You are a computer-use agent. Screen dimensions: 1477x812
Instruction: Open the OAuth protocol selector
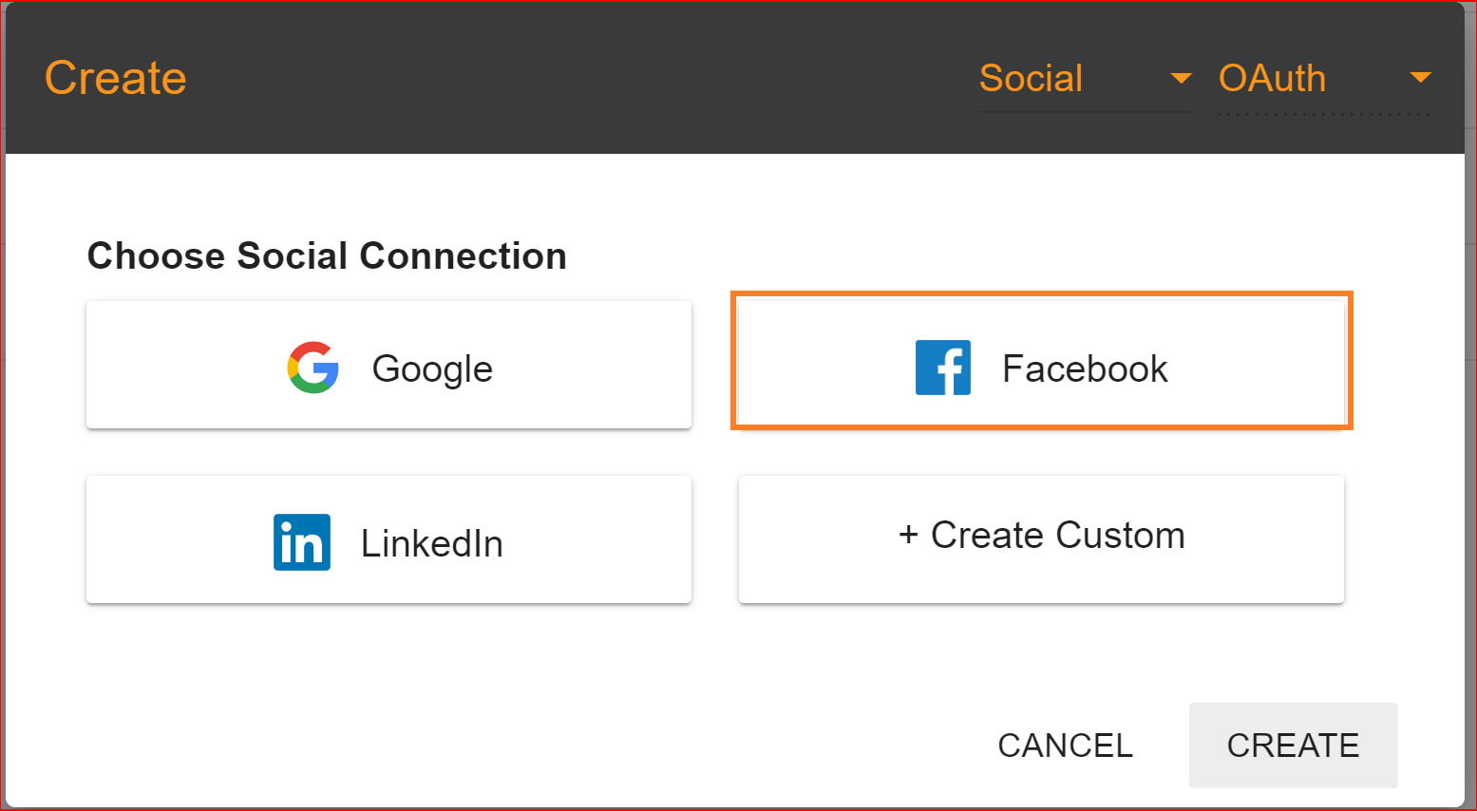click(1325, 80)
